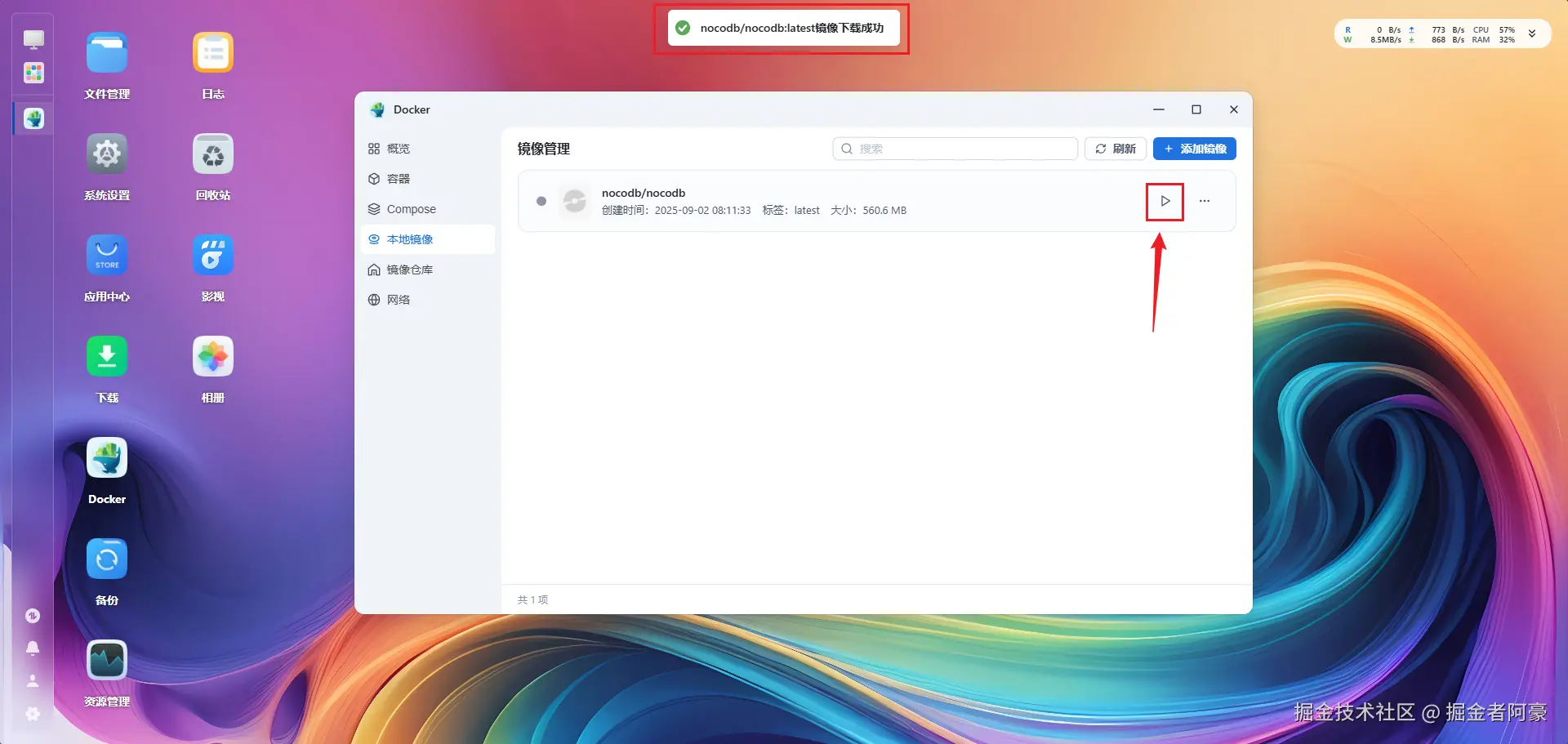Click the 大小: 560.6 MB size text
Viewport: 1568px width, 744px height.
(x=868, y=211)
